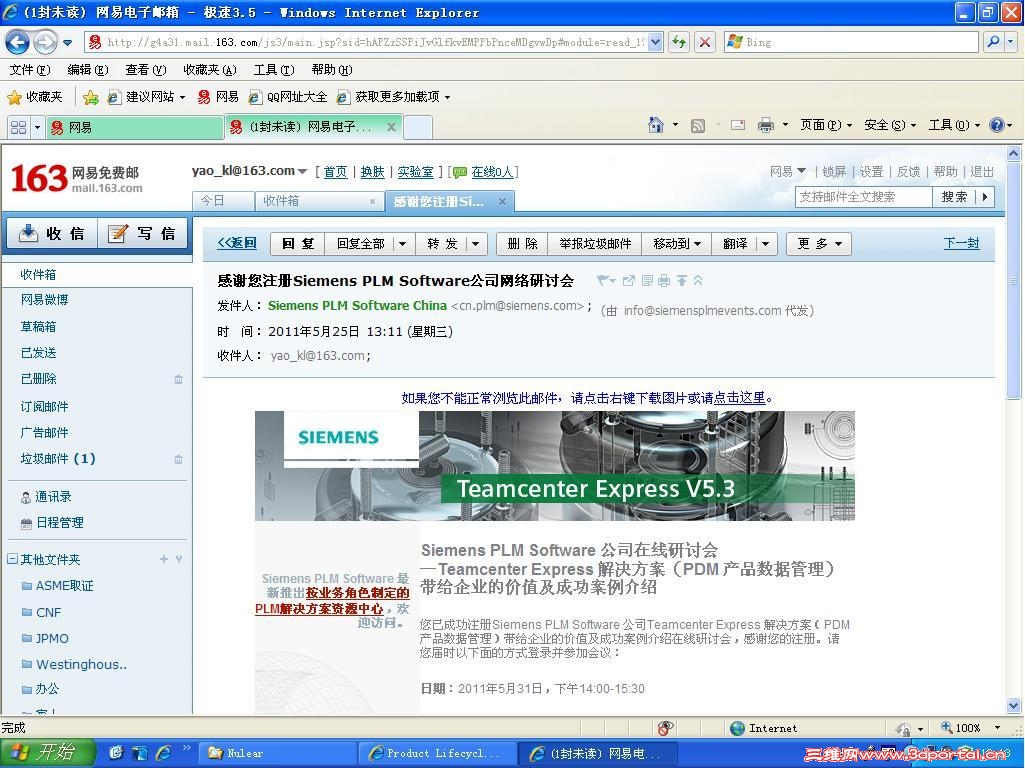Empty the 垃圾邮件 folder trash icon
The image size is (1025, 768).
(178, 459)
